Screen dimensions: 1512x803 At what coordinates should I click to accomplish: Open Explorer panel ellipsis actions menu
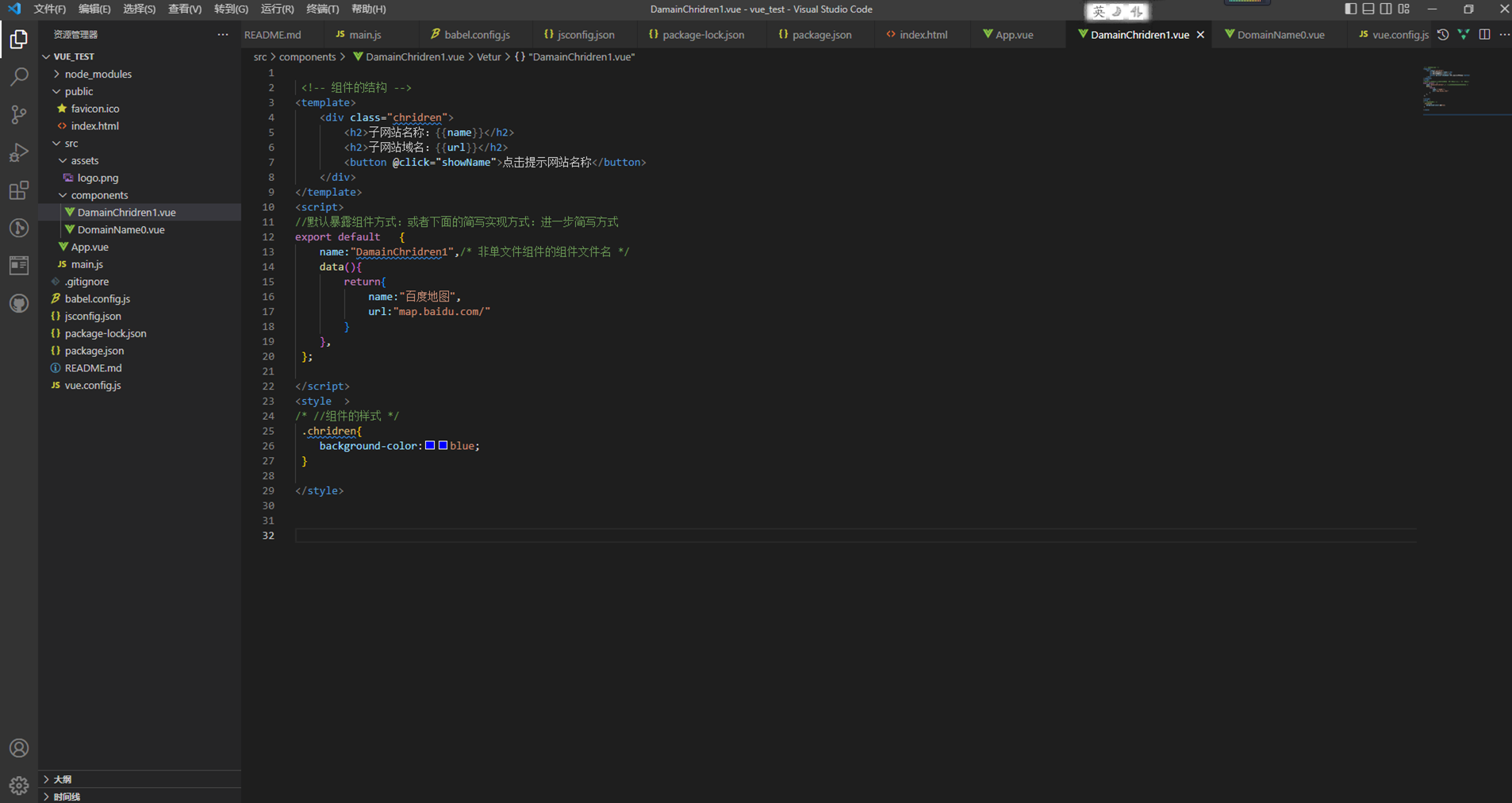223,34
